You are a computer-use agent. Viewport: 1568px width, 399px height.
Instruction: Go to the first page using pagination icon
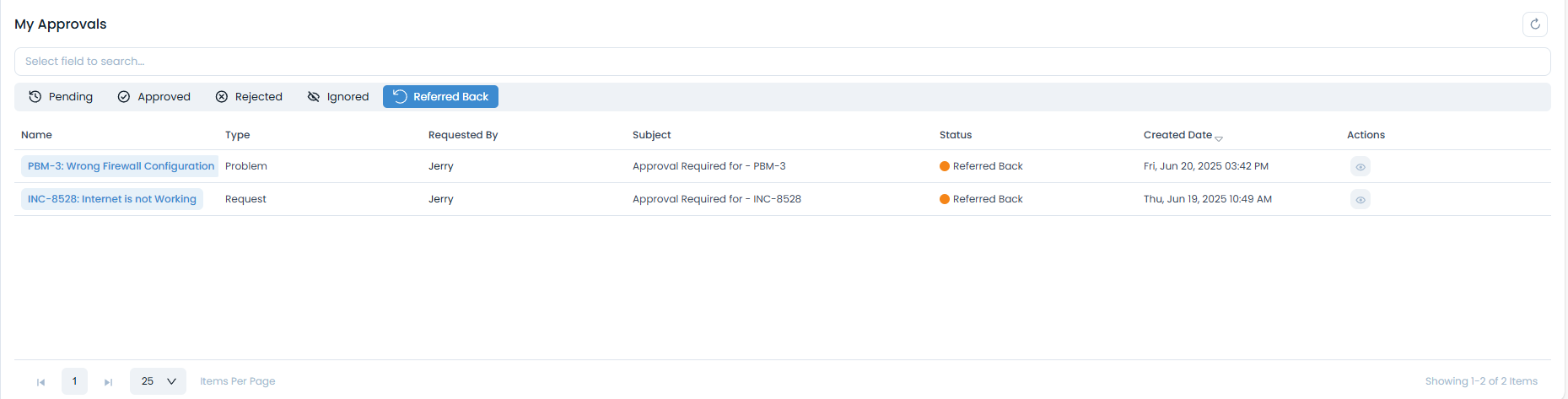tap(40, 382)
